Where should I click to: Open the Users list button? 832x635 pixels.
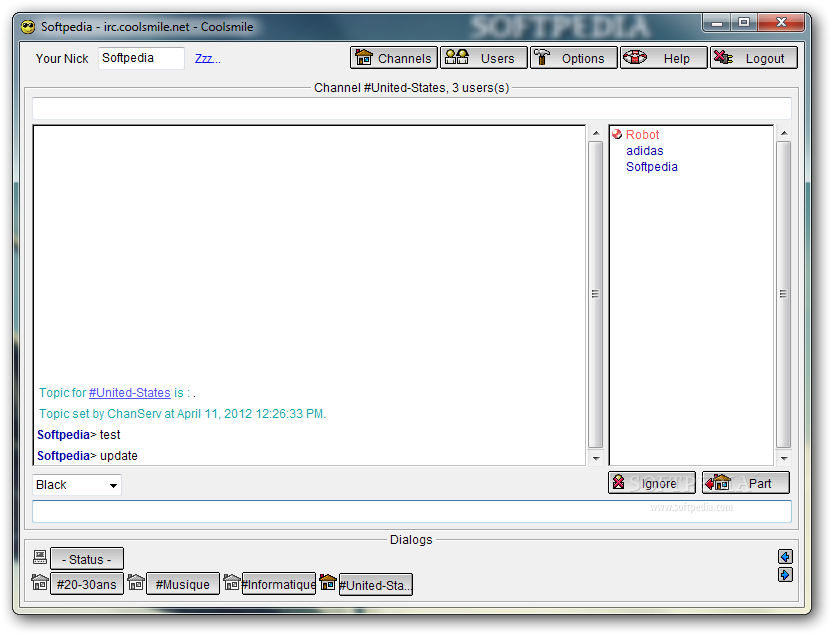click(483, 58)
